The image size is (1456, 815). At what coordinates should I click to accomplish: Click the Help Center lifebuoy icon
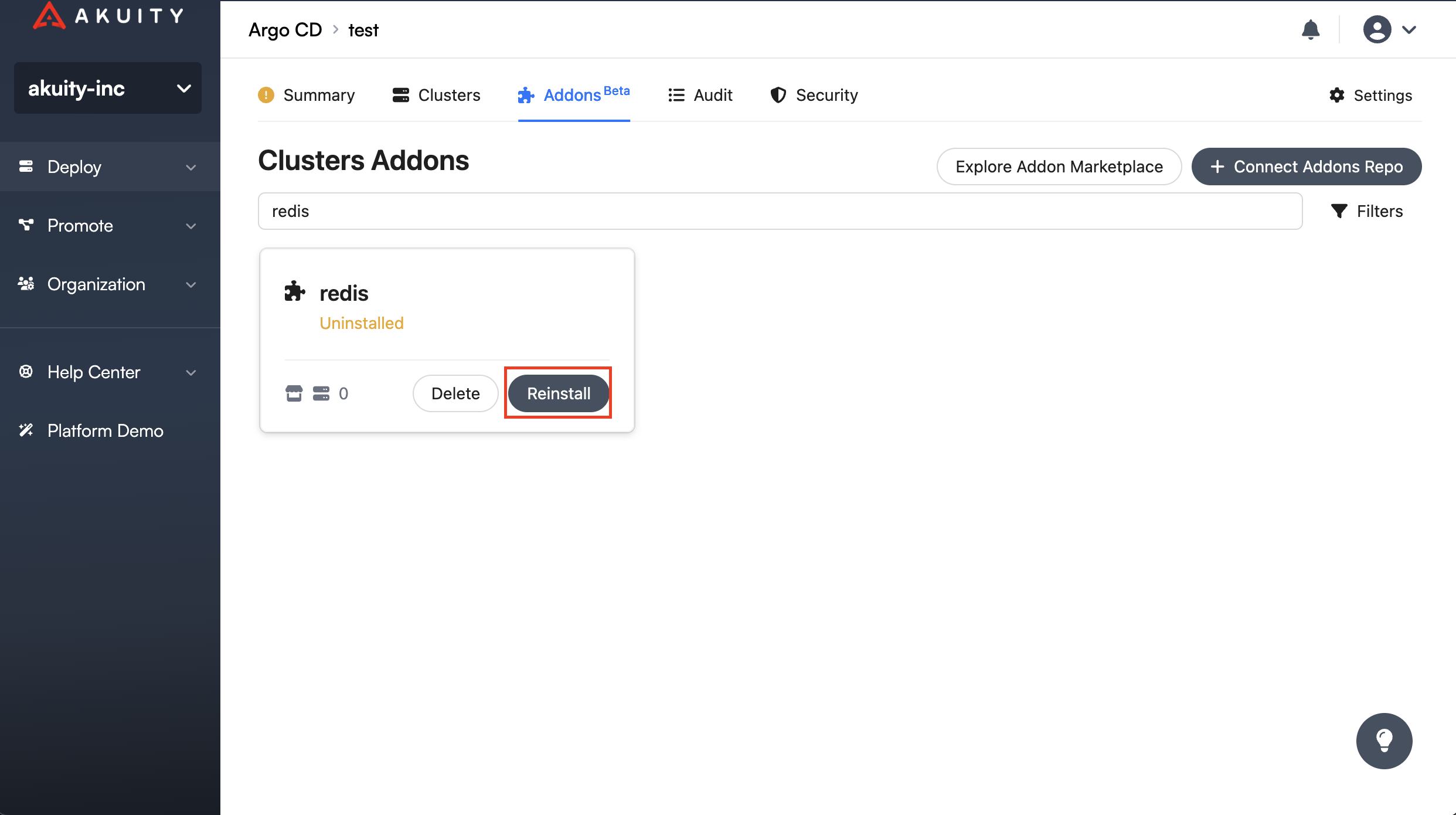tap(26, 372)
